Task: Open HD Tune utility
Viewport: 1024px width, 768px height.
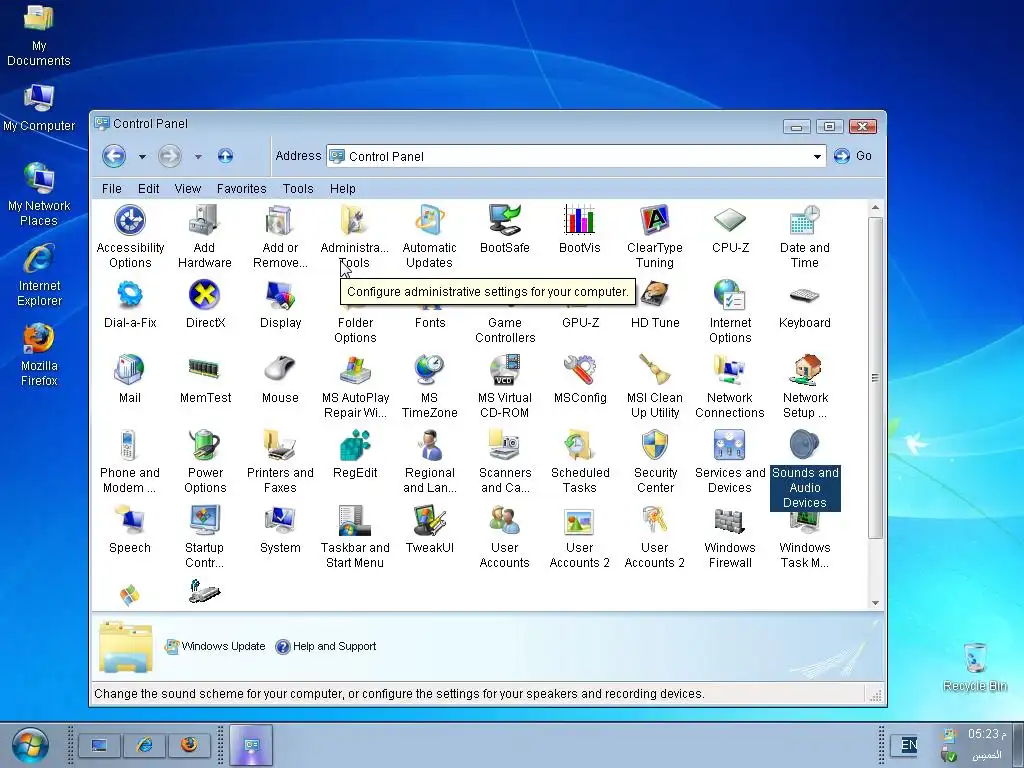Action: (655, 304)
